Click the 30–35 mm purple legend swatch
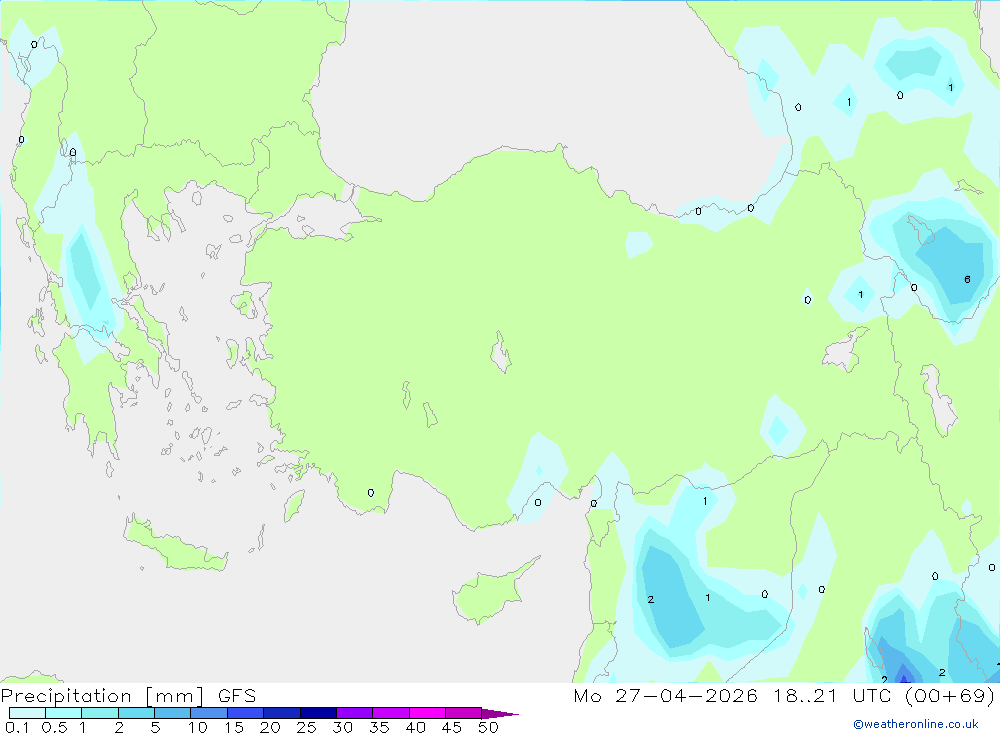The width and height of the screenshot is (1000, 733). pyautogui.click(x=354, y=713)
